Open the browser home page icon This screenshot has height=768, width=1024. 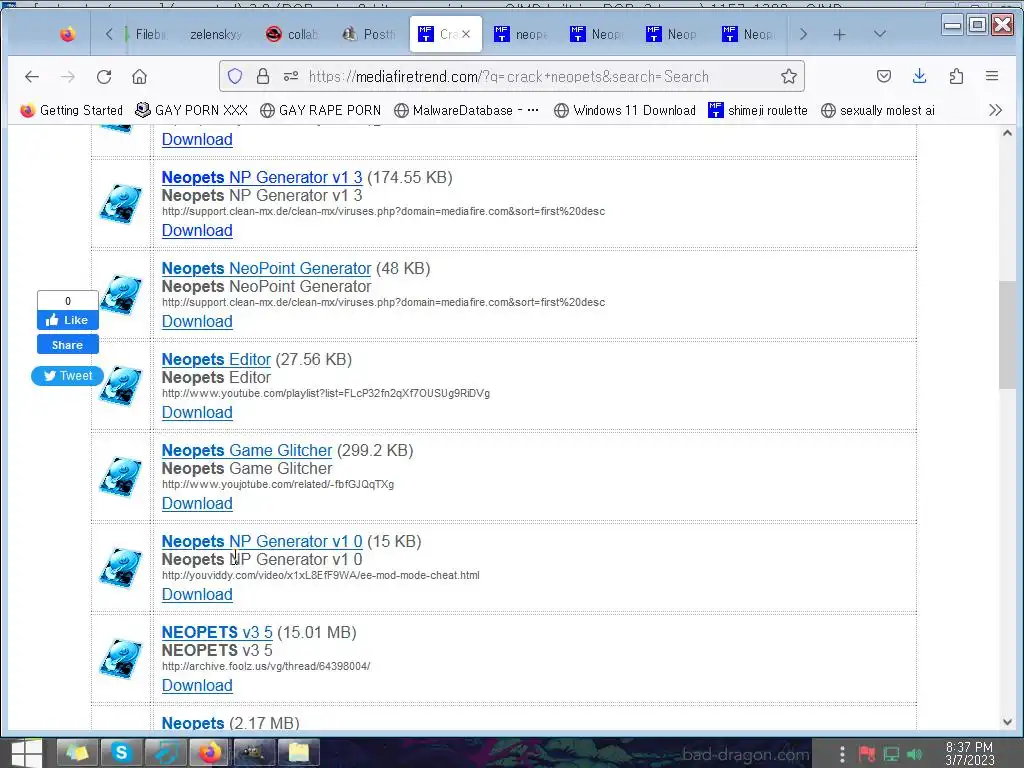[x=139, y=76]
